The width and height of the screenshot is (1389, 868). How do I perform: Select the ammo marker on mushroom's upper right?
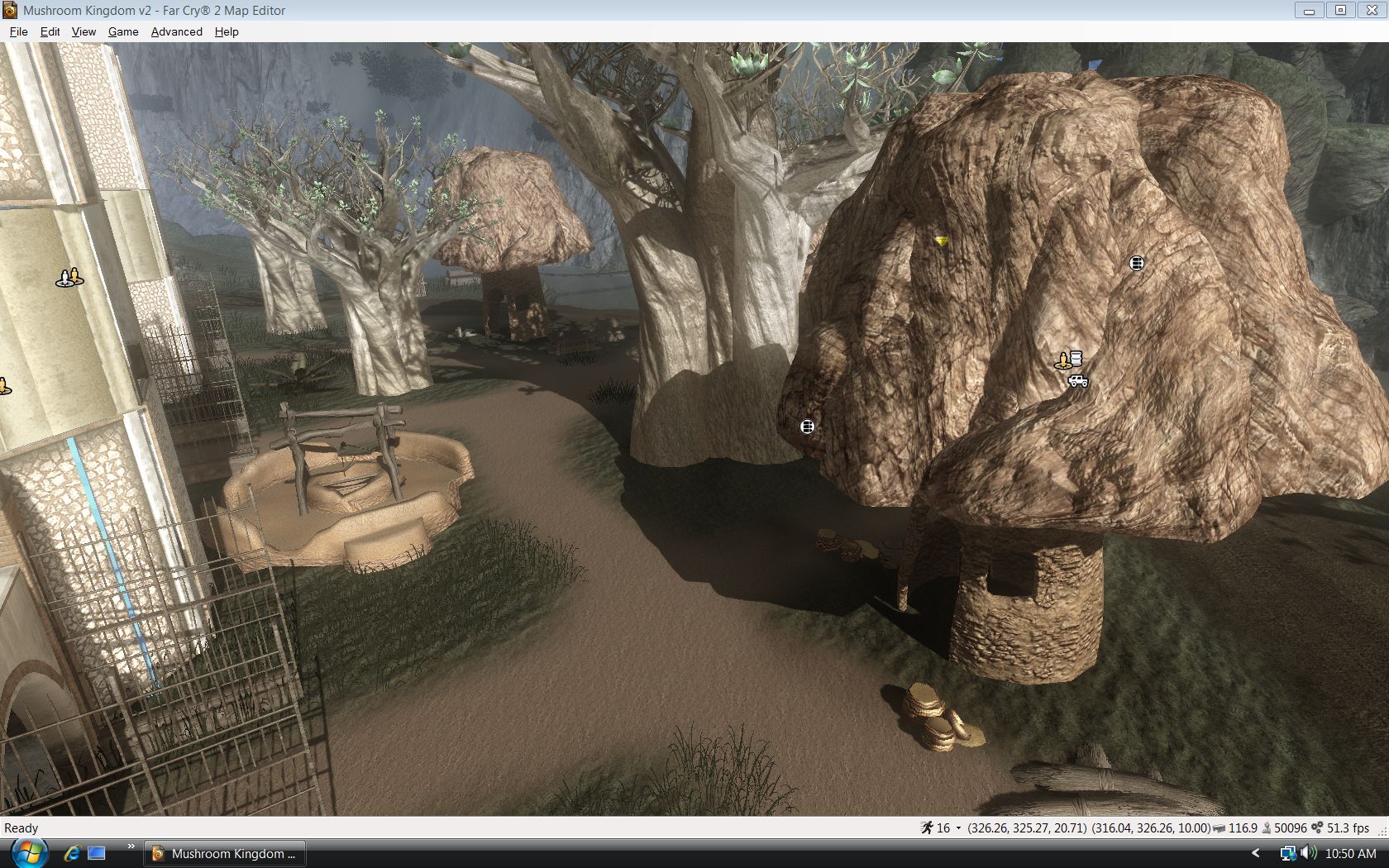click(x=1137, y=263)
